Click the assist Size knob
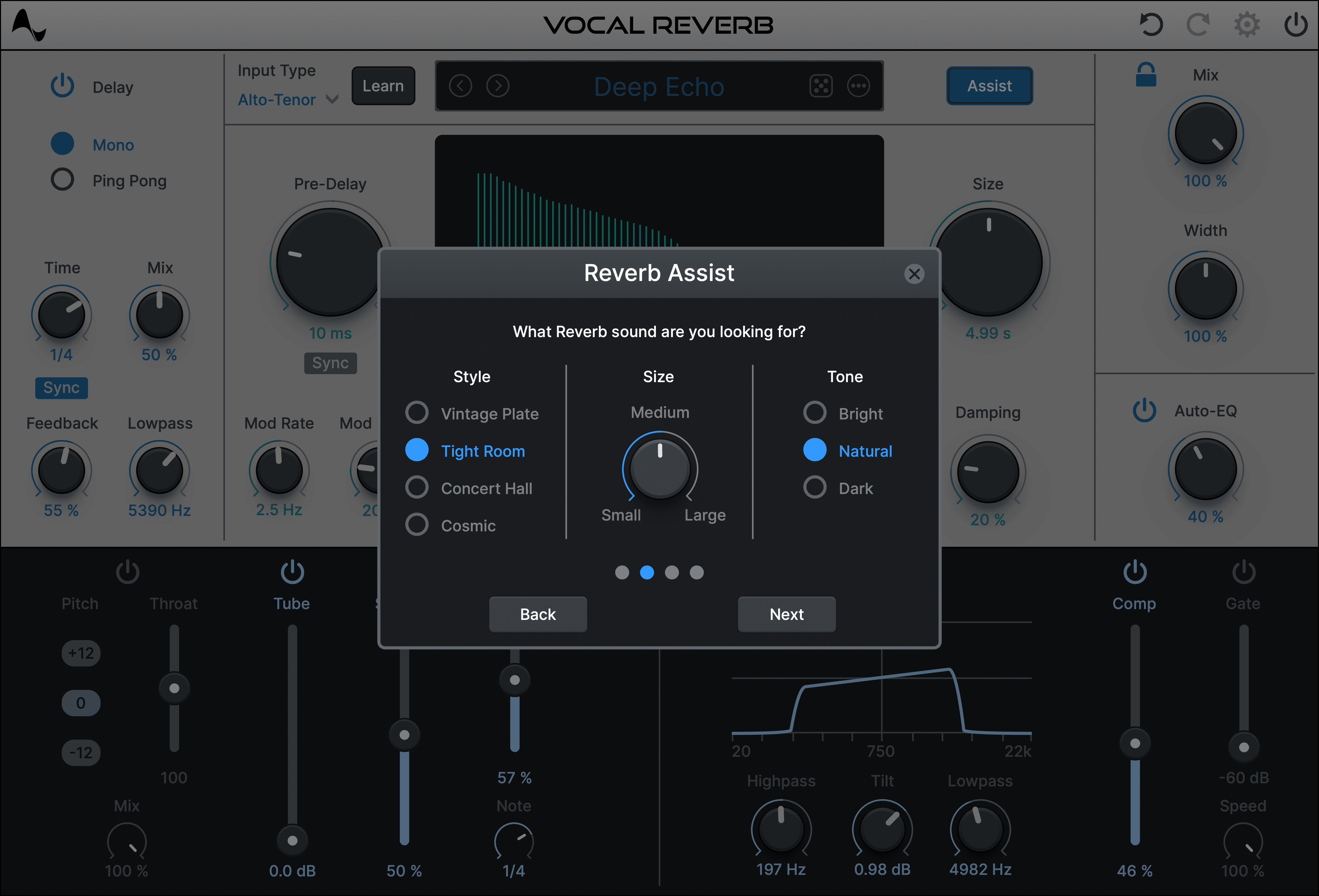Image resolution: width=1319 pixels, height=896 pixels. click(659, 468)
